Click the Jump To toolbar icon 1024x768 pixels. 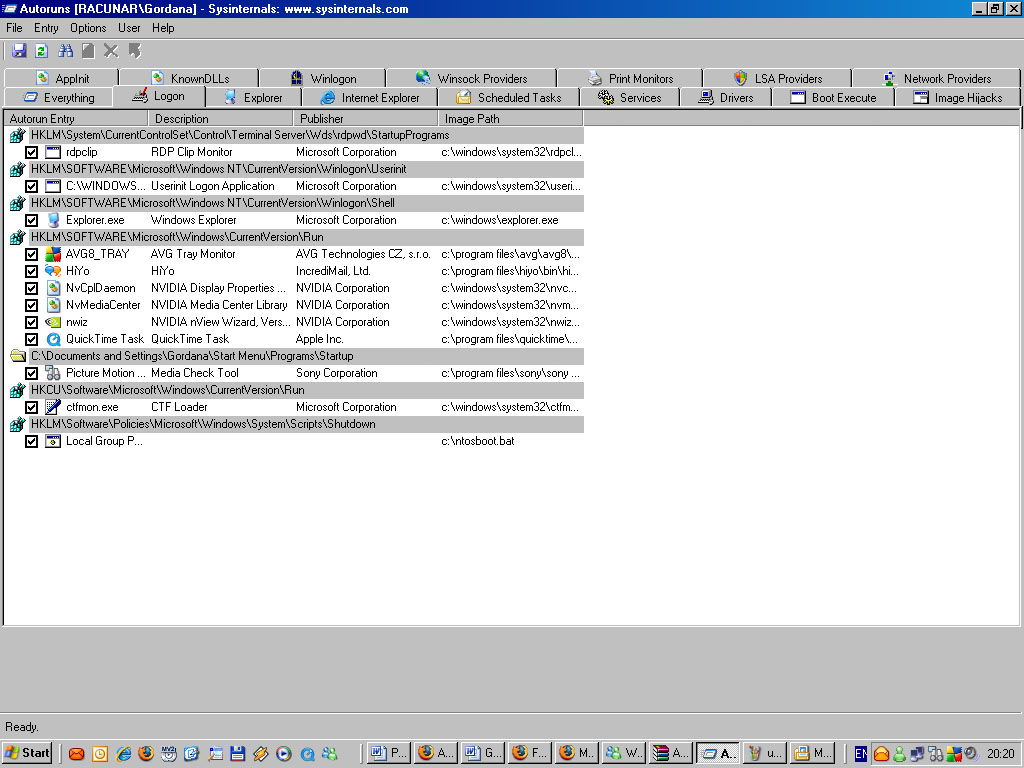coord(135,51)
